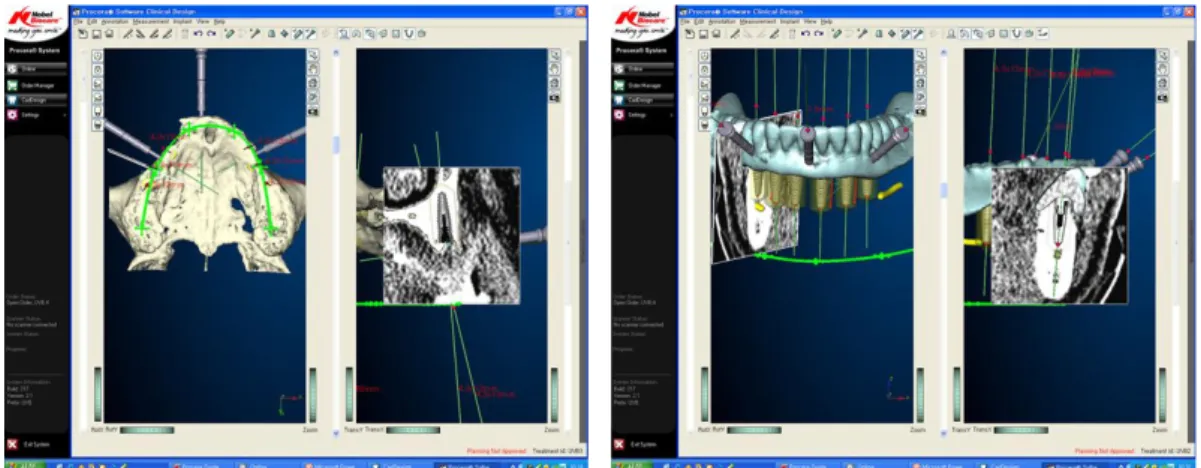Image resolution: width=1201 pixels, height=468 pixels.
Task: Select magnifier zoom tool beside denture 3D view
Action: 921,55
